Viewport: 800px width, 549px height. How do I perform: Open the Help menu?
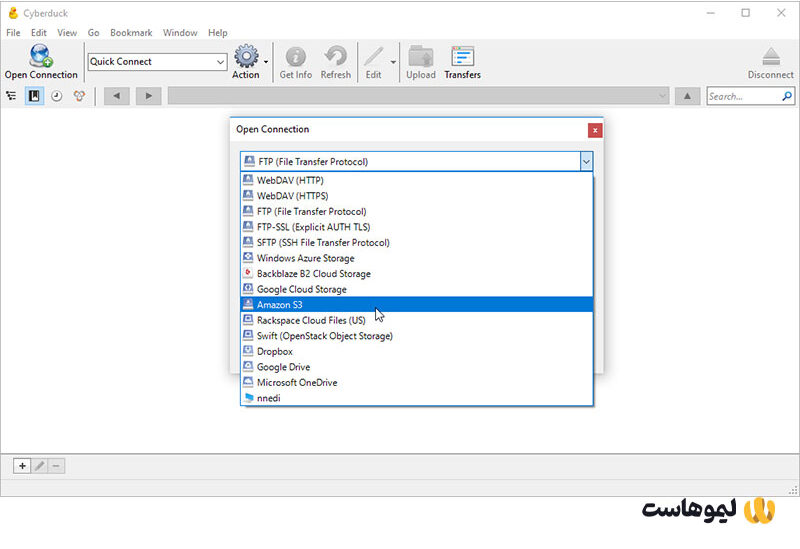point(217,33)
